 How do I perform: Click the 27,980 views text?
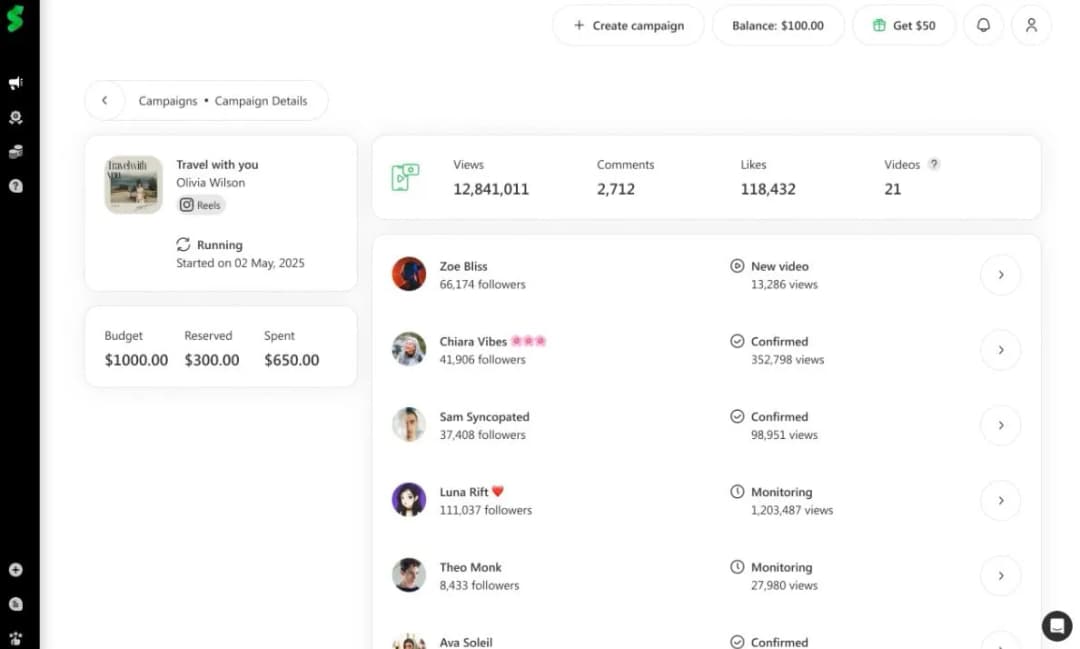[784, 585]
